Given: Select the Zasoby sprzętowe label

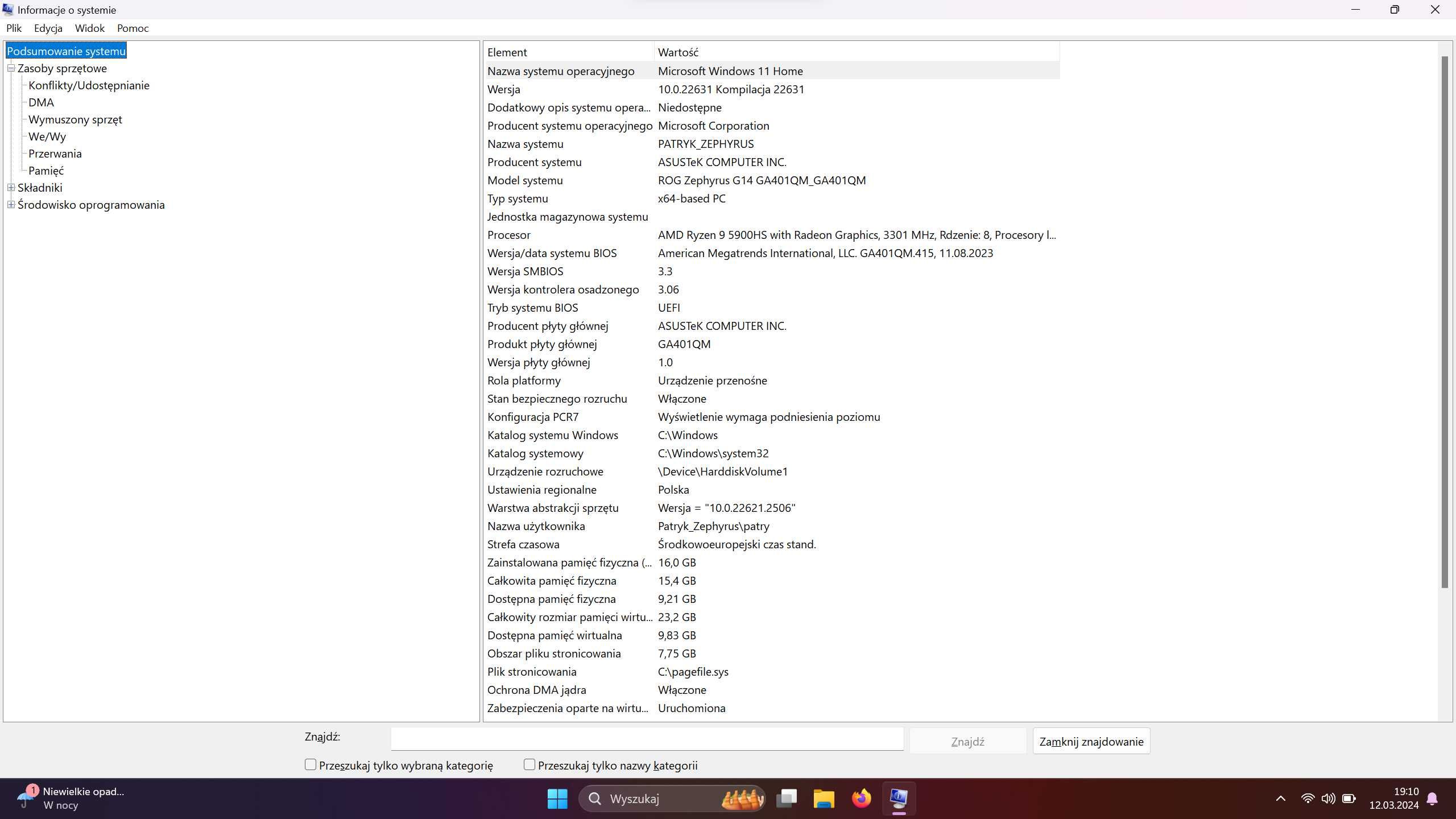Looking at the screenshot, I should (62, 68).
